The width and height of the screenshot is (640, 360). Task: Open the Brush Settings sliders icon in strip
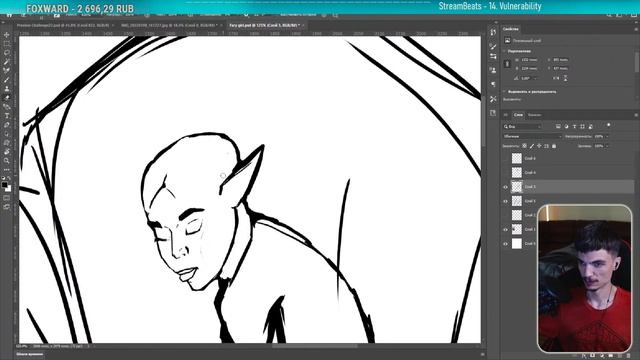tap(493, 56)
